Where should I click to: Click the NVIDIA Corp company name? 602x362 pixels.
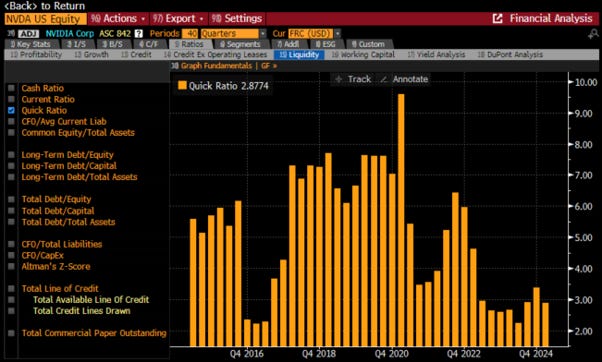pos(70,34)
